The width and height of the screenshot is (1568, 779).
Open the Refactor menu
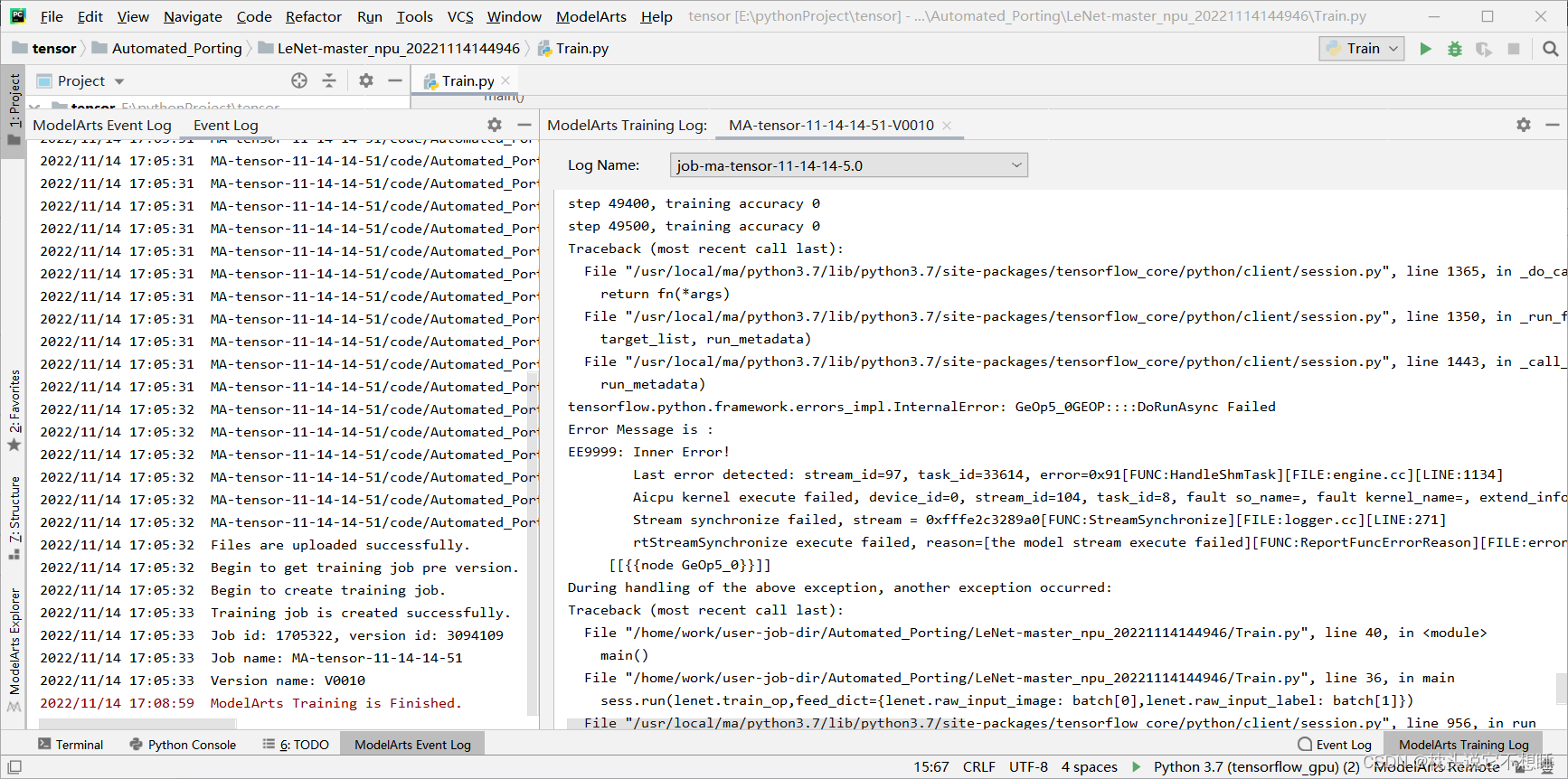pos(313,16)
